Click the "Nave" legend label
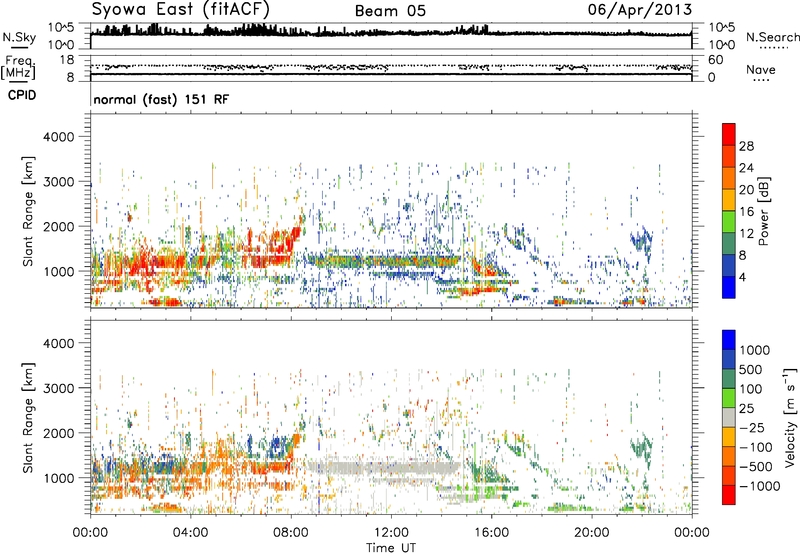Screen dimensions: 800x554 click(761, 69)
